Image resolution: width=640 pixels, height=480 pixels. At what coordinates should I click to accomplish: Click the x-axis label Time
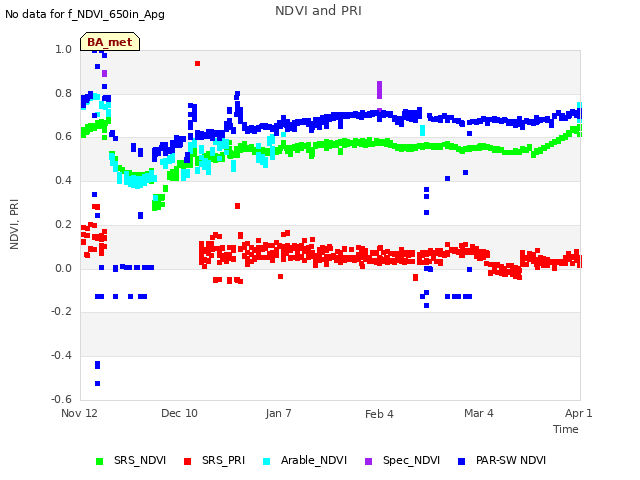coord(566,429)
